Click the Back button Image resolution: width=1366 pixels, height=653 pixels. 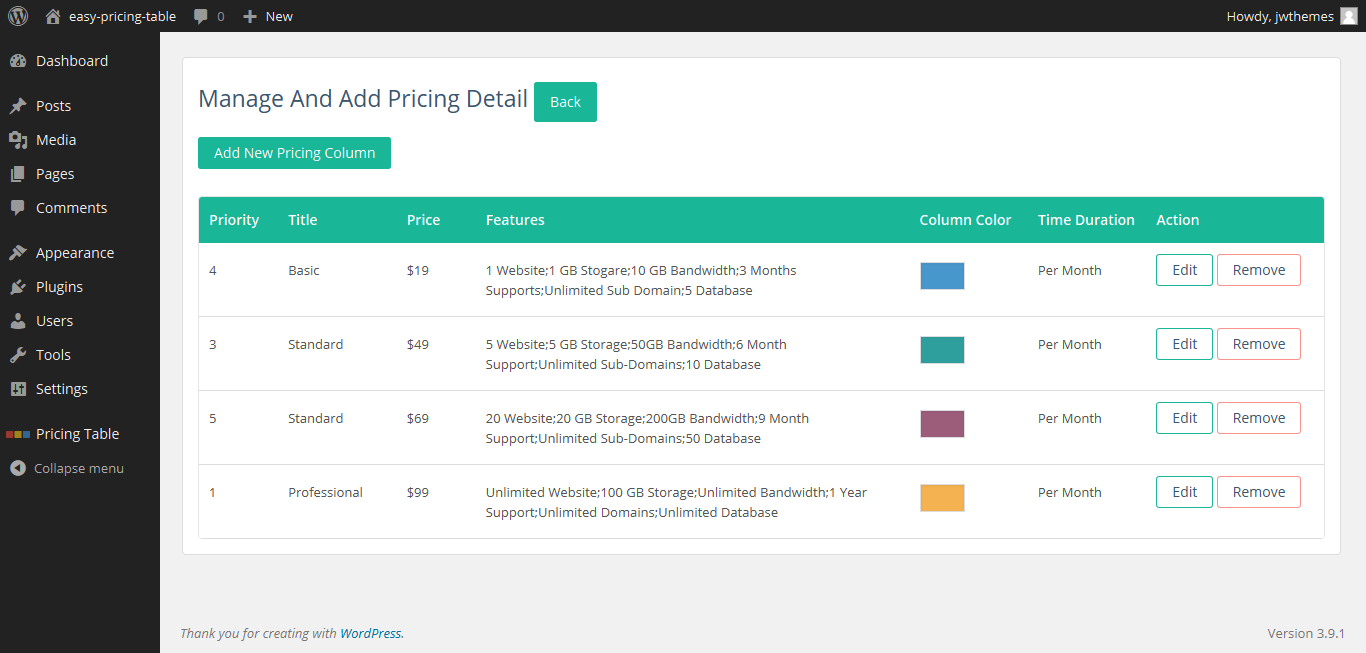coord(565,102)
